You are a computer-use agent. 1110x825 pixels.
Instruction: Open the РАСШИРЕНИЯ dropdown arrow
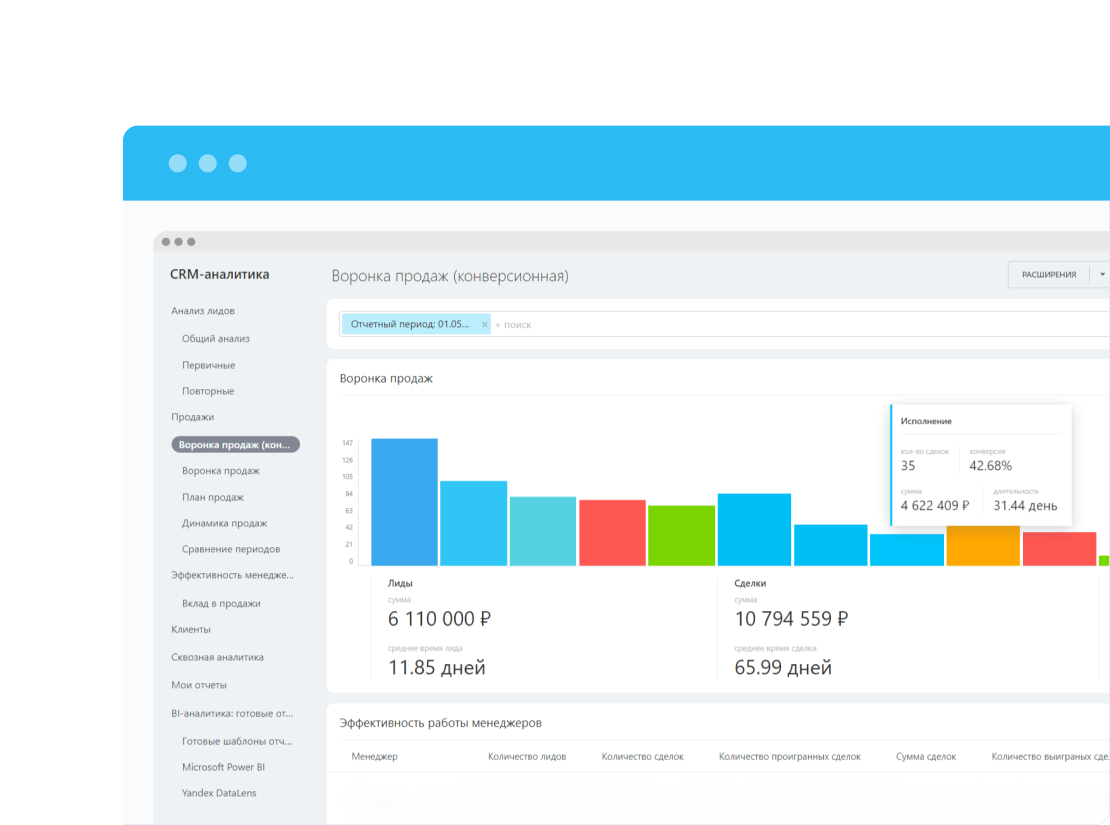tap(1102, 275)
